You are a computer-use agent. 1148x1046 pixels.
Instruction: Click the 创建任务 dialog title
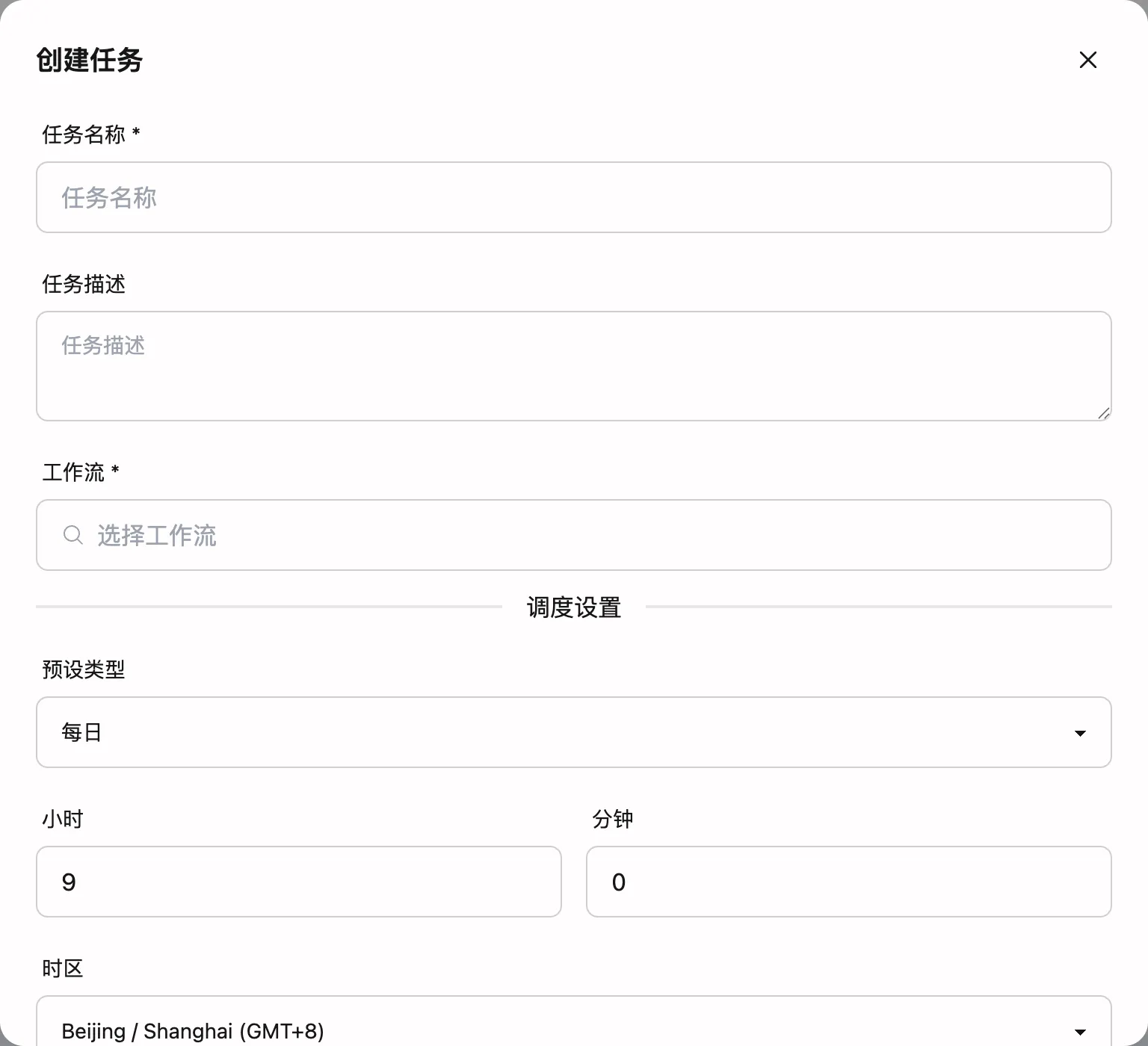pos(89,61)
